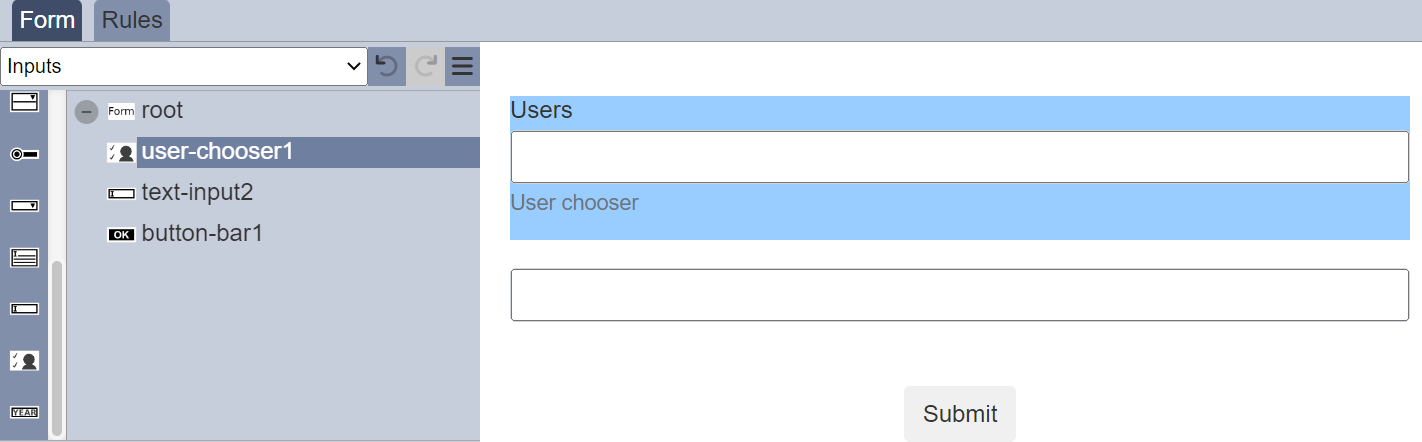
Task: Collapse the root tree node
Action: click(87, 111)
